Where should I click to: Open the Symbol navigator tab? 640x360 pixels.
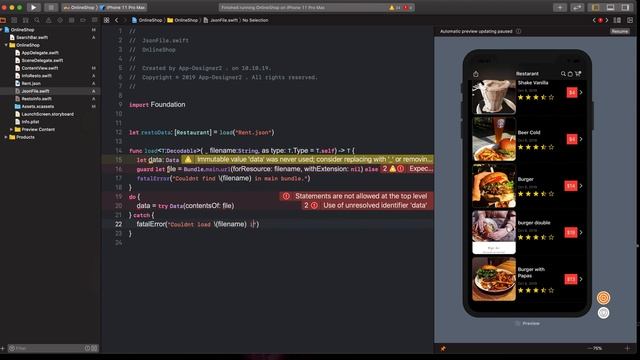26,20
